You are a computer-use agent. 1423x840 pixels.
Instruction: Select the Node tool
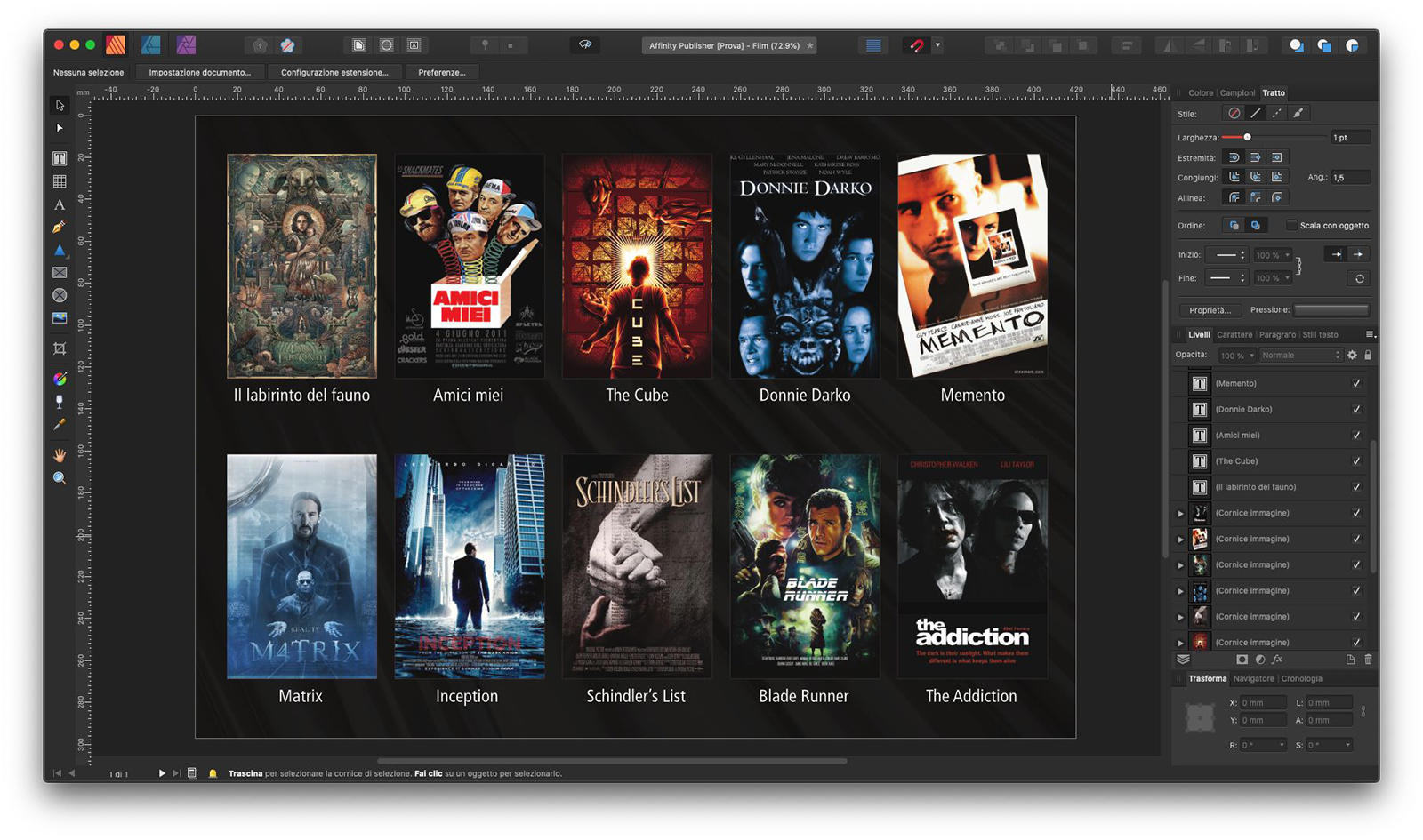coord(60,128)
